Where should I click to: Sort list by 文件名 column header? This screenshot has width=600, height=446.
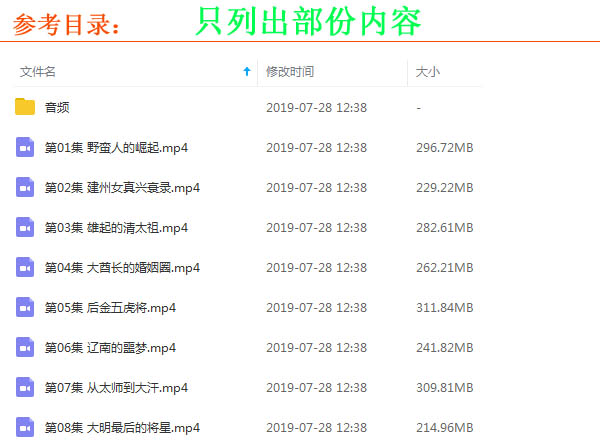38,72
